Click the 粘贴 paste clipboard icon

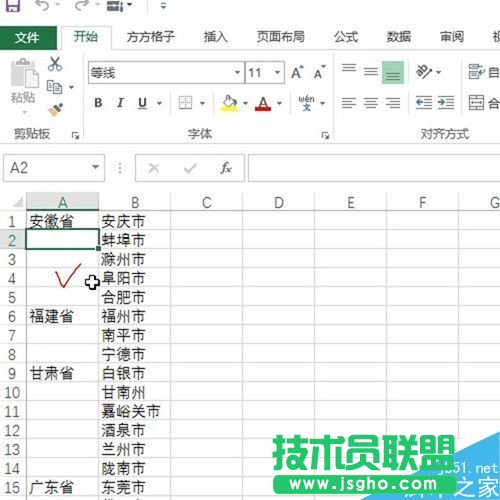[x=25, y=74]
